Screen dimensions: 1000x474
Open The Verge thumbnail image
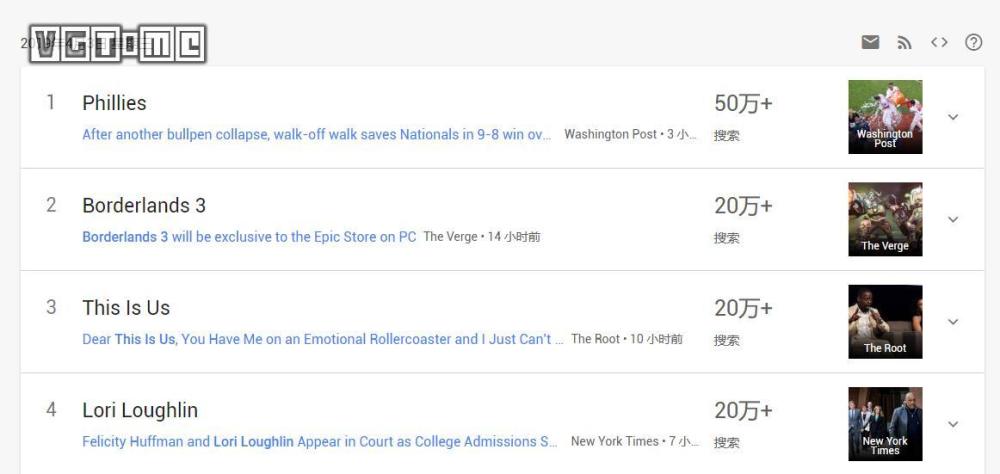click(885, 219)
